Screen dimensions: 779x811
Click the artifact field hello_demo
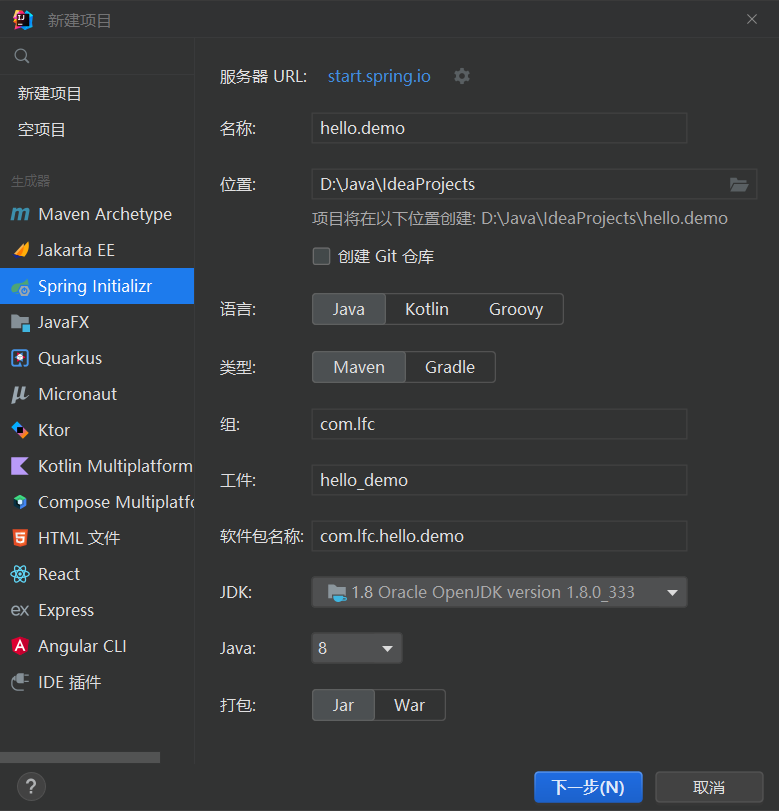[x=499, y=480]
